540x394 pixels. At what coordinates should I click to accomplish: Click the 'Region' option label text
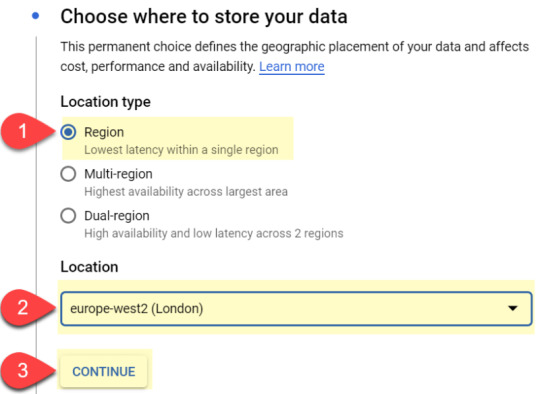coord(104,132)
